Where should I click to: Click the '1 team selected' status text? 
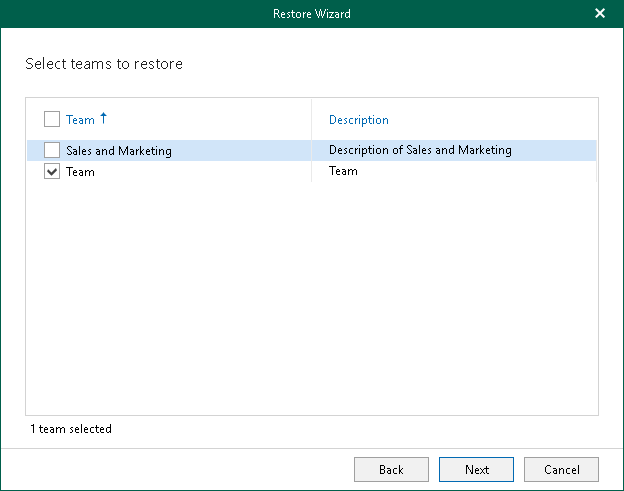click(x=71, y=429)
